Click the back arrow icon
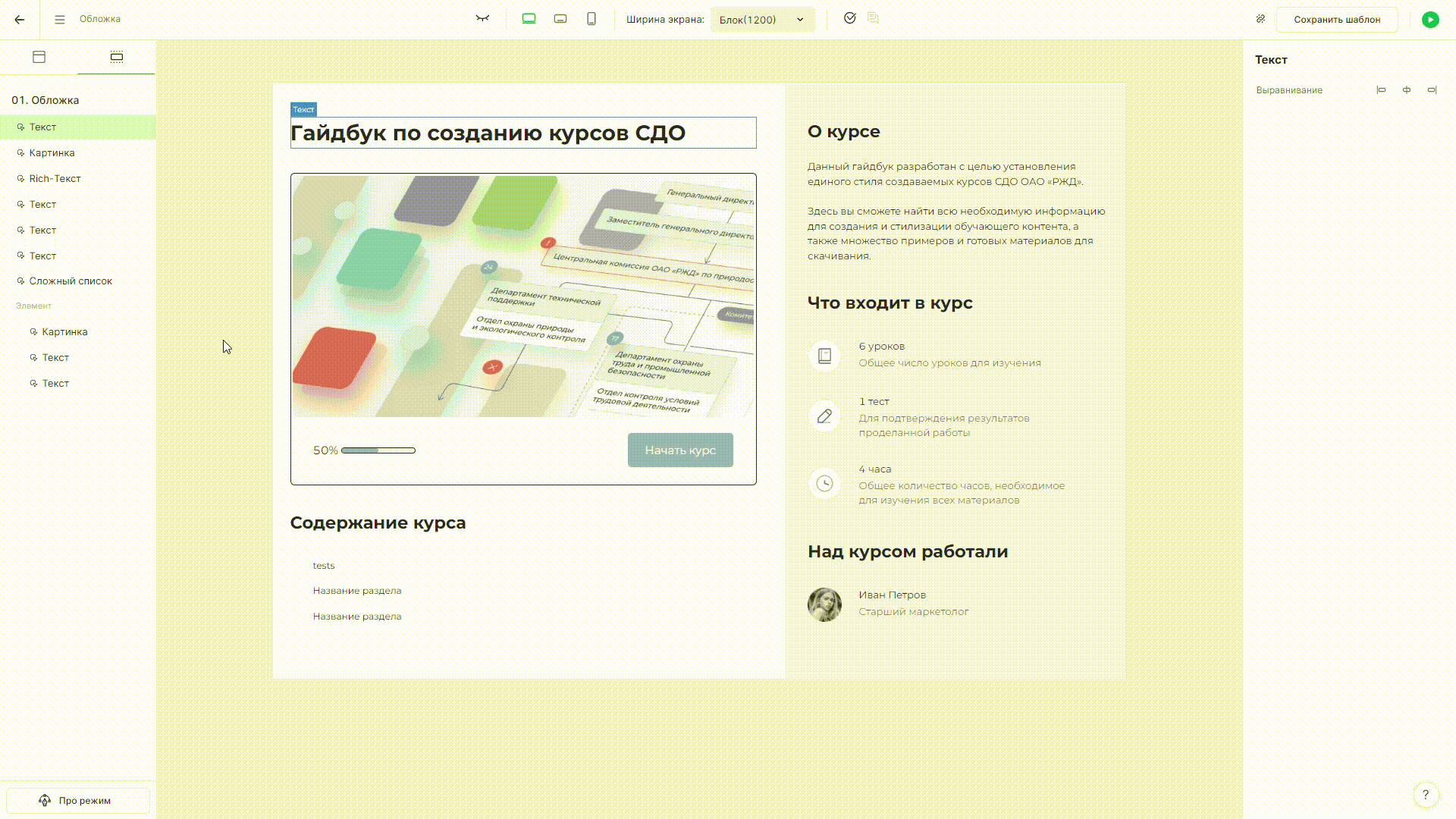 pyautogui.click(x=20, y=20)
